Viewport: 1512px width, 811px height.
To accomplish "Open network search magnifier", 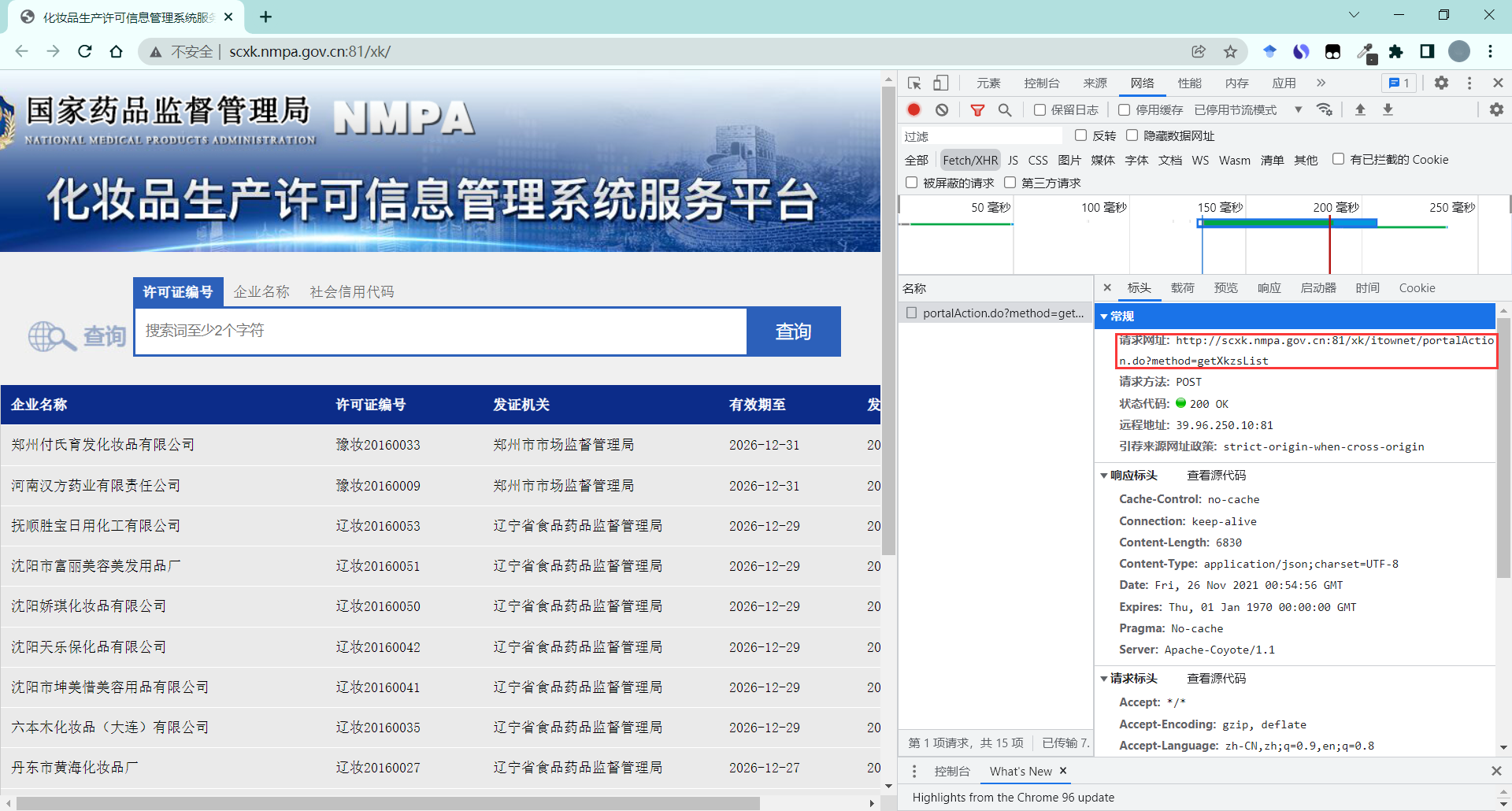I will point(1005,109).
